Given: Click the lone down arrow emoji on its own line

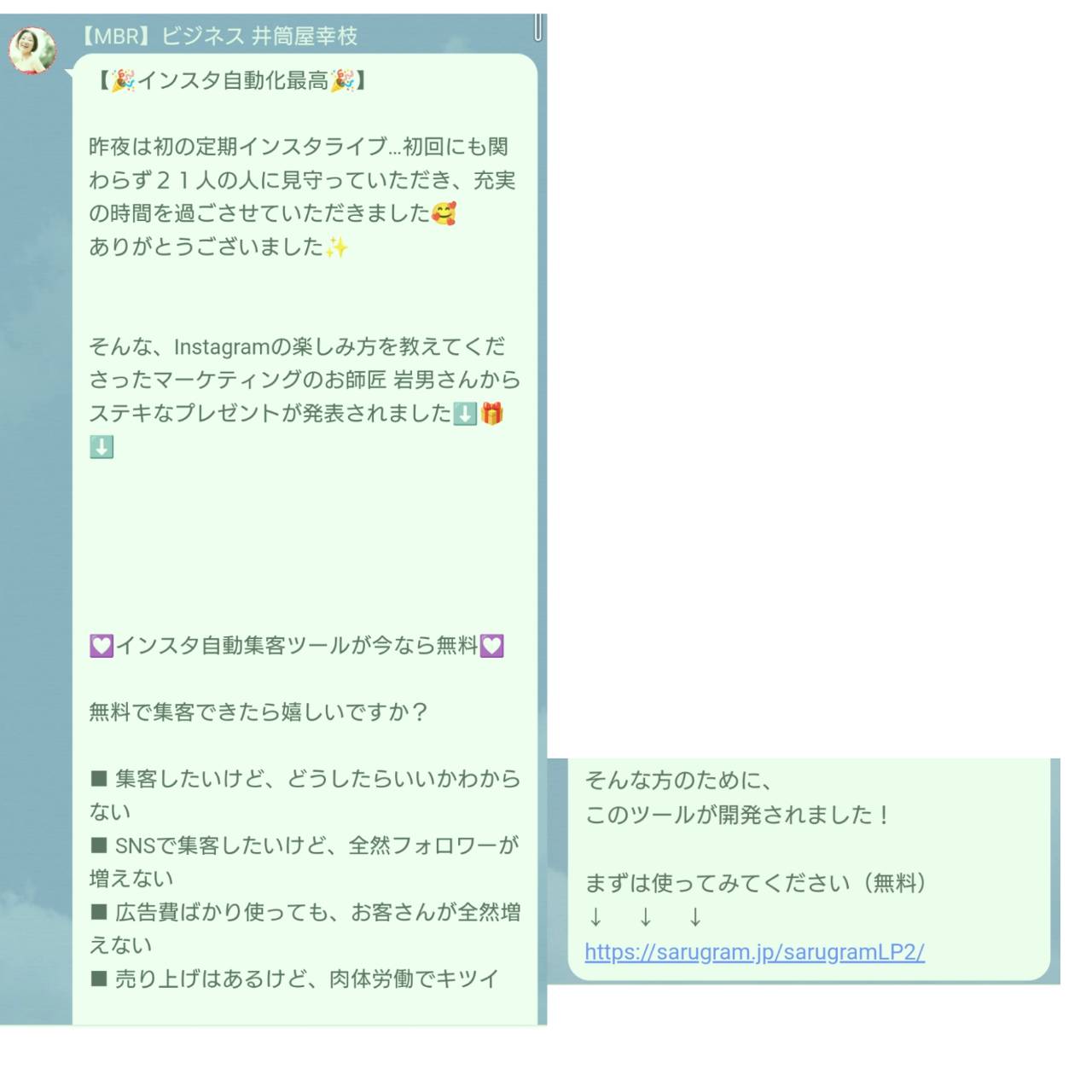Looking at the screenshot, I should click(x=102, y=447).
